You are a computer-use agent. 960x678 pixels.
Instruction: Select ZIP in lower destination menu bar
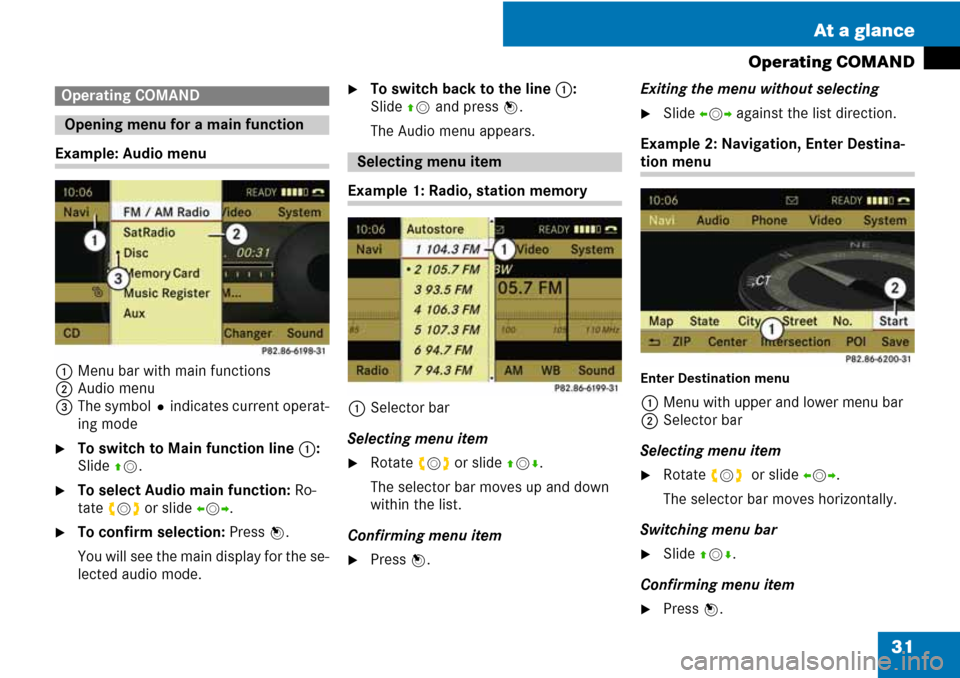[681, 342]
